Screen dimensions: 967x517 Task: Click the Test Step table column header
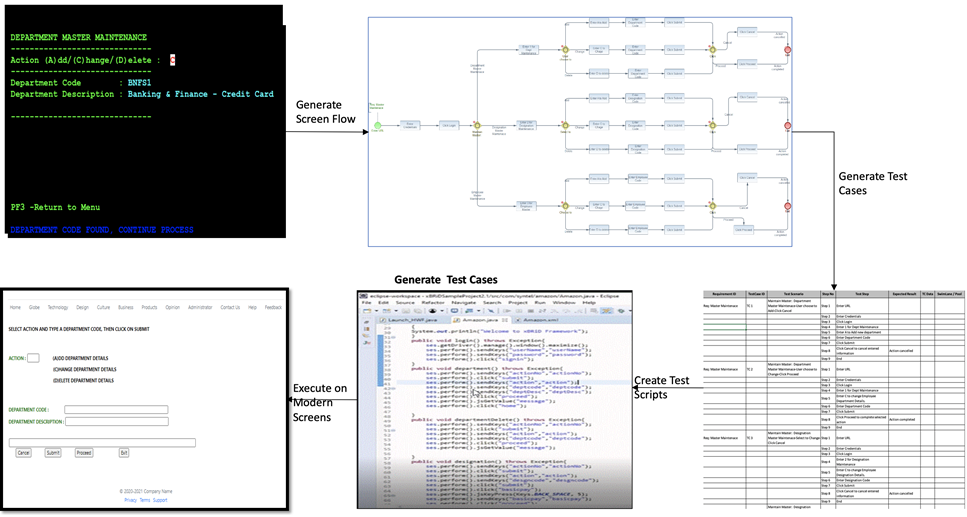[x=862, y=294]
